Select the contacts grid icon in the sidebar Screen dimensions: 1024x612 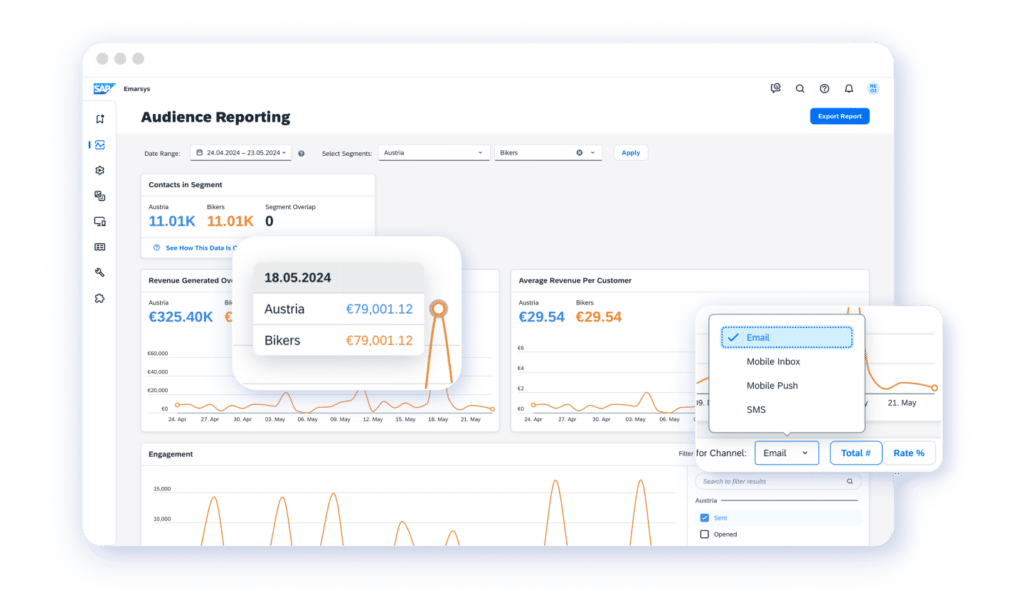point(99,246)
